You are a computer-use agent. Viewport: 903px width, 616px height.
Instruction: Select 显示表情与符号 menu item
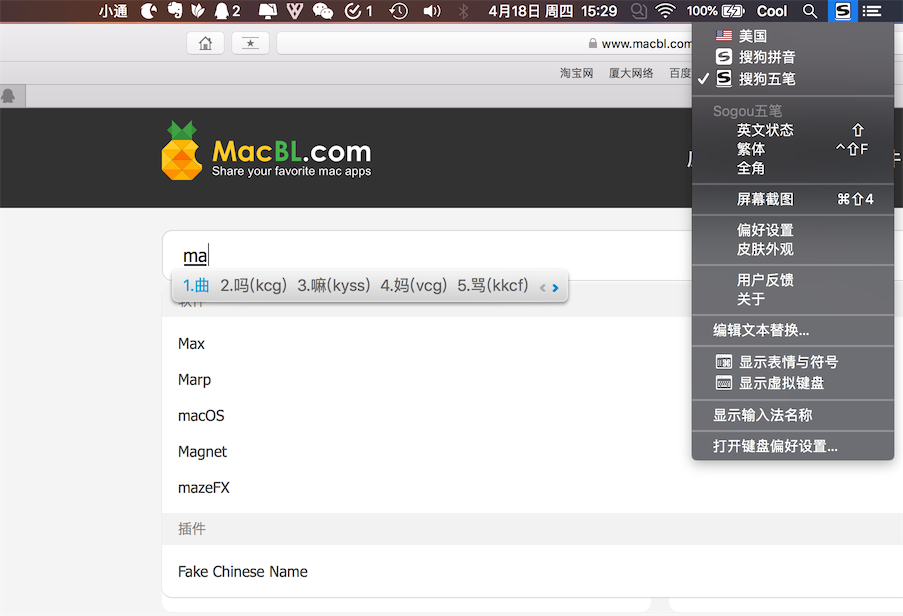(x=793, y=362)
